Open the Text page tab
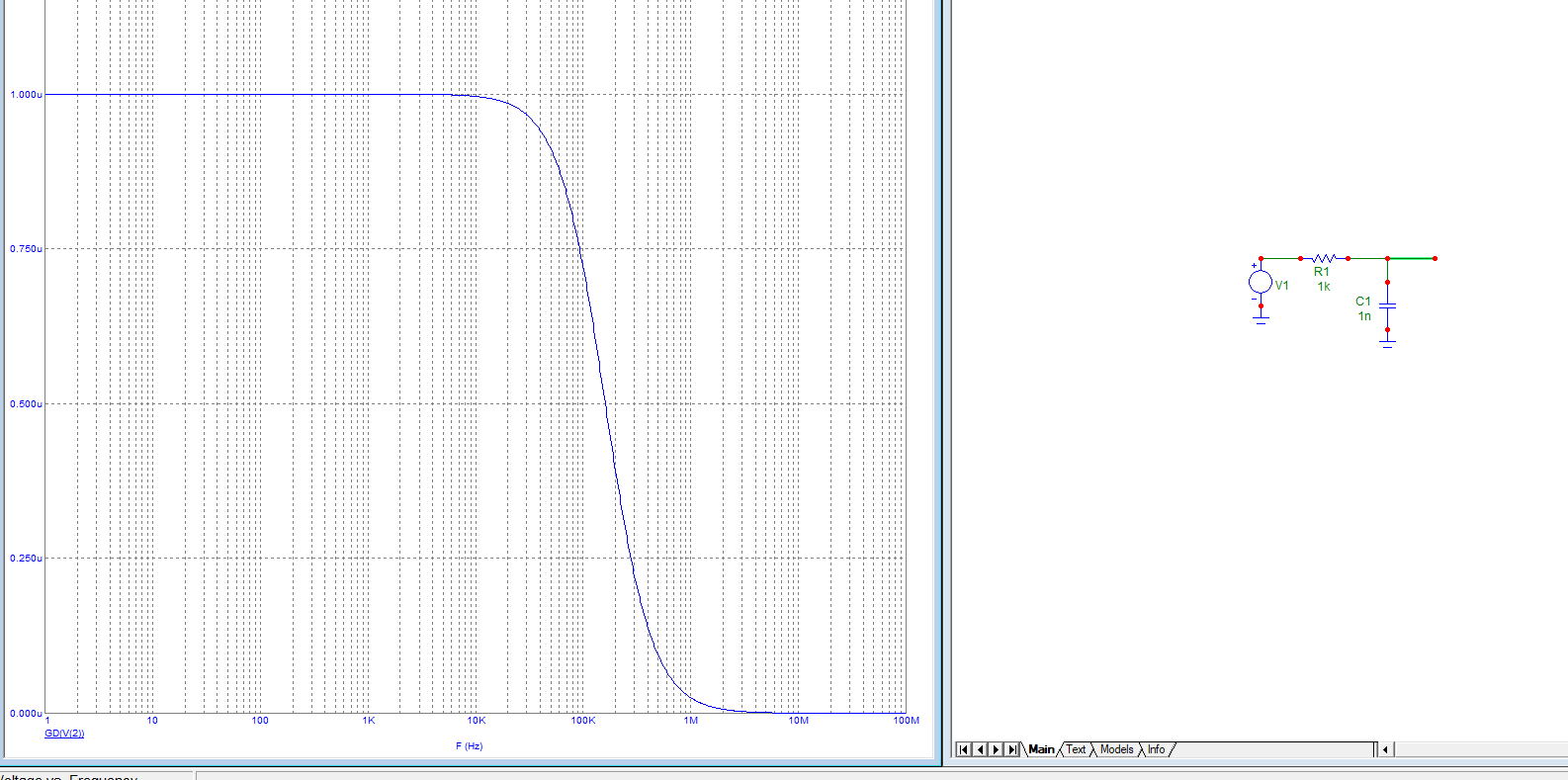The height and width of the screenshot is (780, 1568). click(1076, 749)
